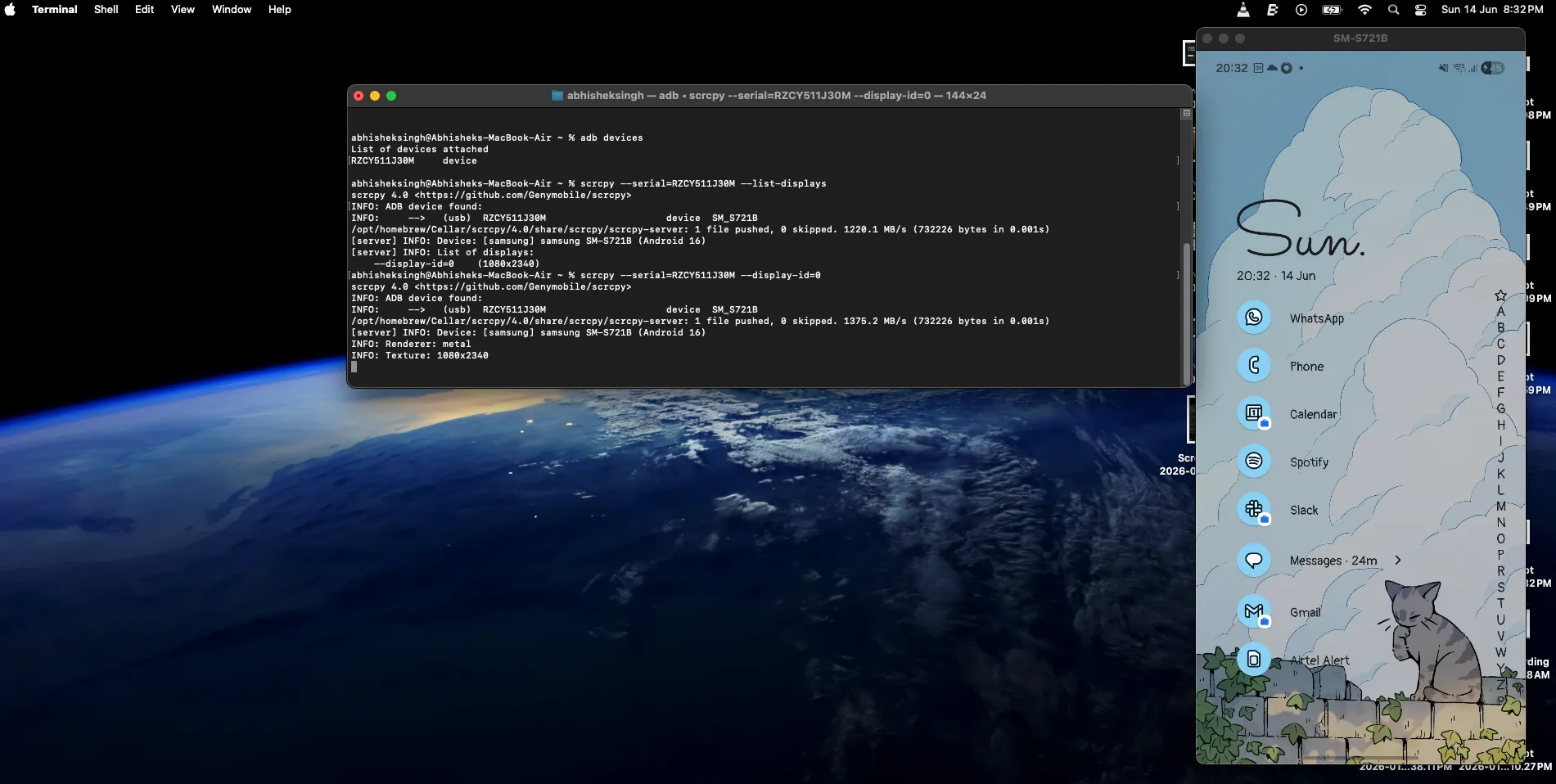Tap the Spotify label on the phone
Viewport: 1556px width, 784px height.
(1310, 462)
